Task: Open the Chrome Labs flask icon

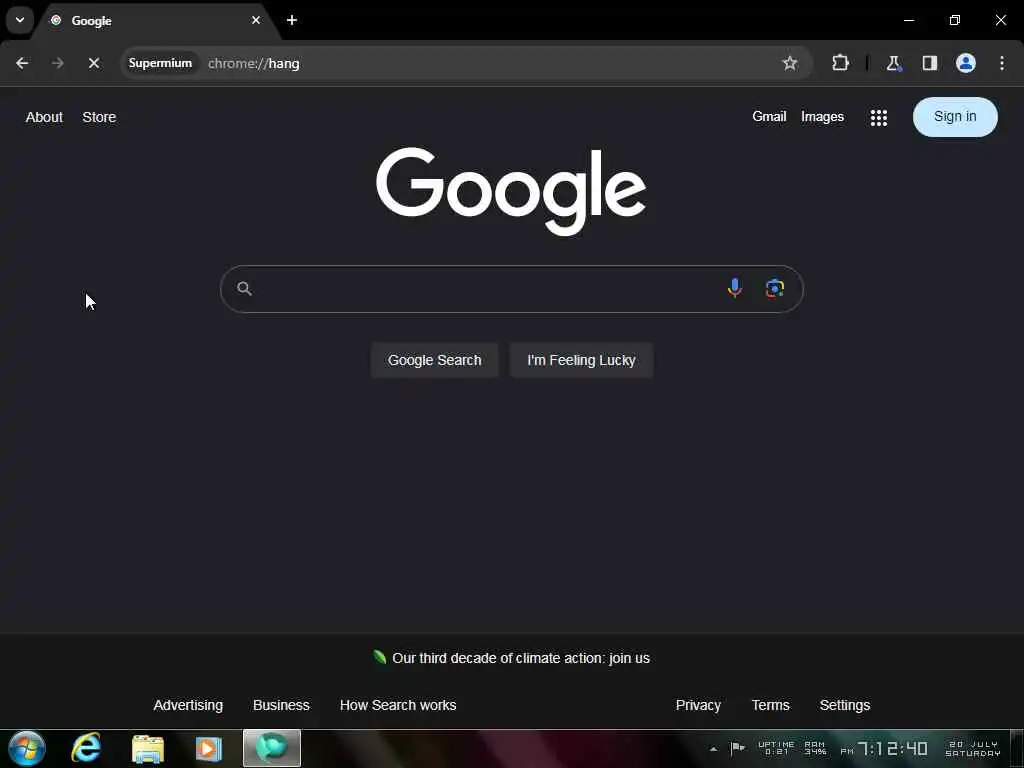Action: [893, 63]
